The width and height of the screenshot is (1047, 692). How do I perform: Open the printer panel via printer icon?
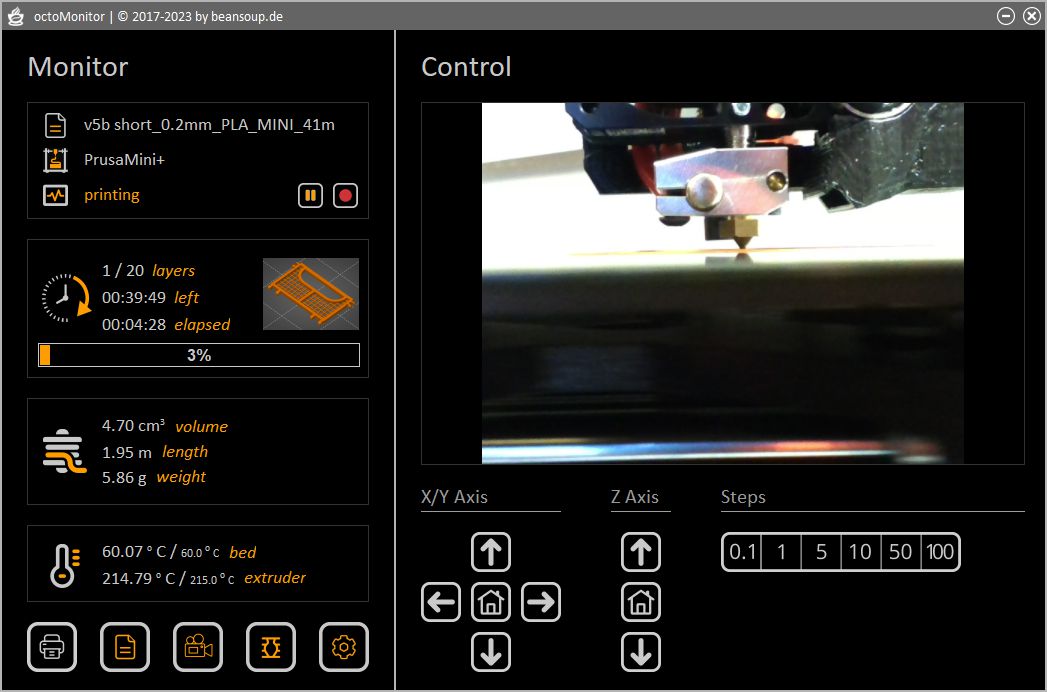click(x=52, y=647)
